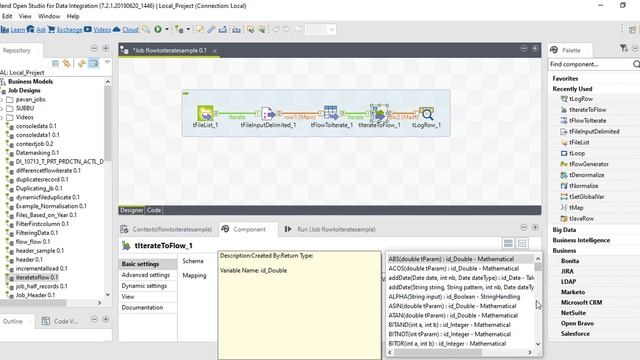Click the right arrow of suggestion list horizontal scrollbar
The image size is (640, 360).
[x=530, y=352]
